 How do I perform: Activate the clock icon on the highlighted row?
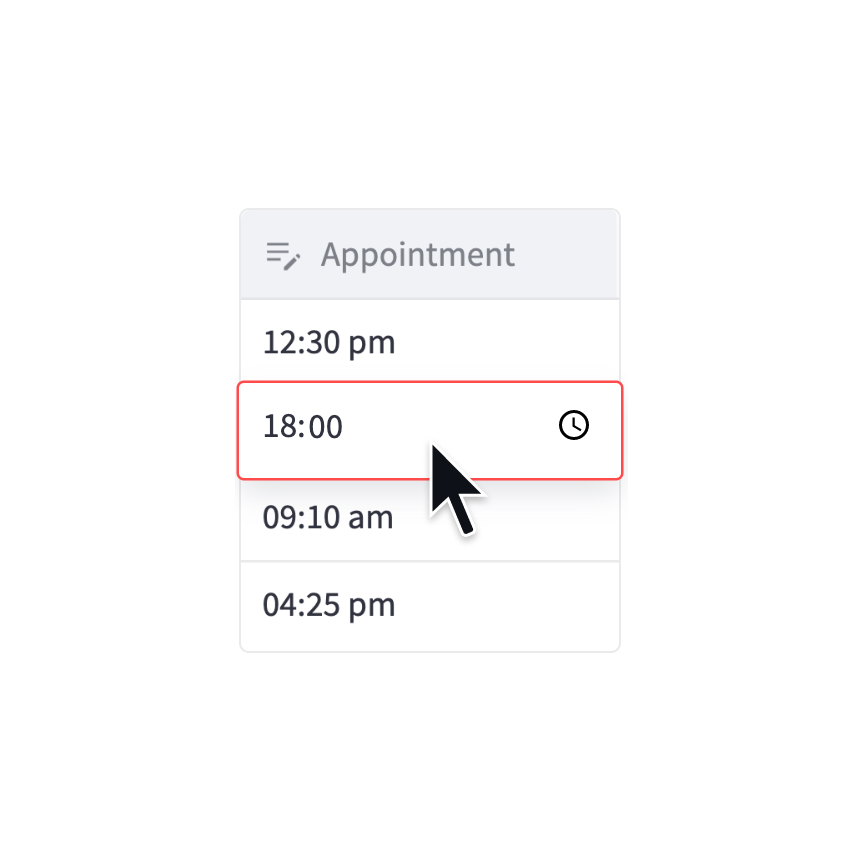pos(573,425)
